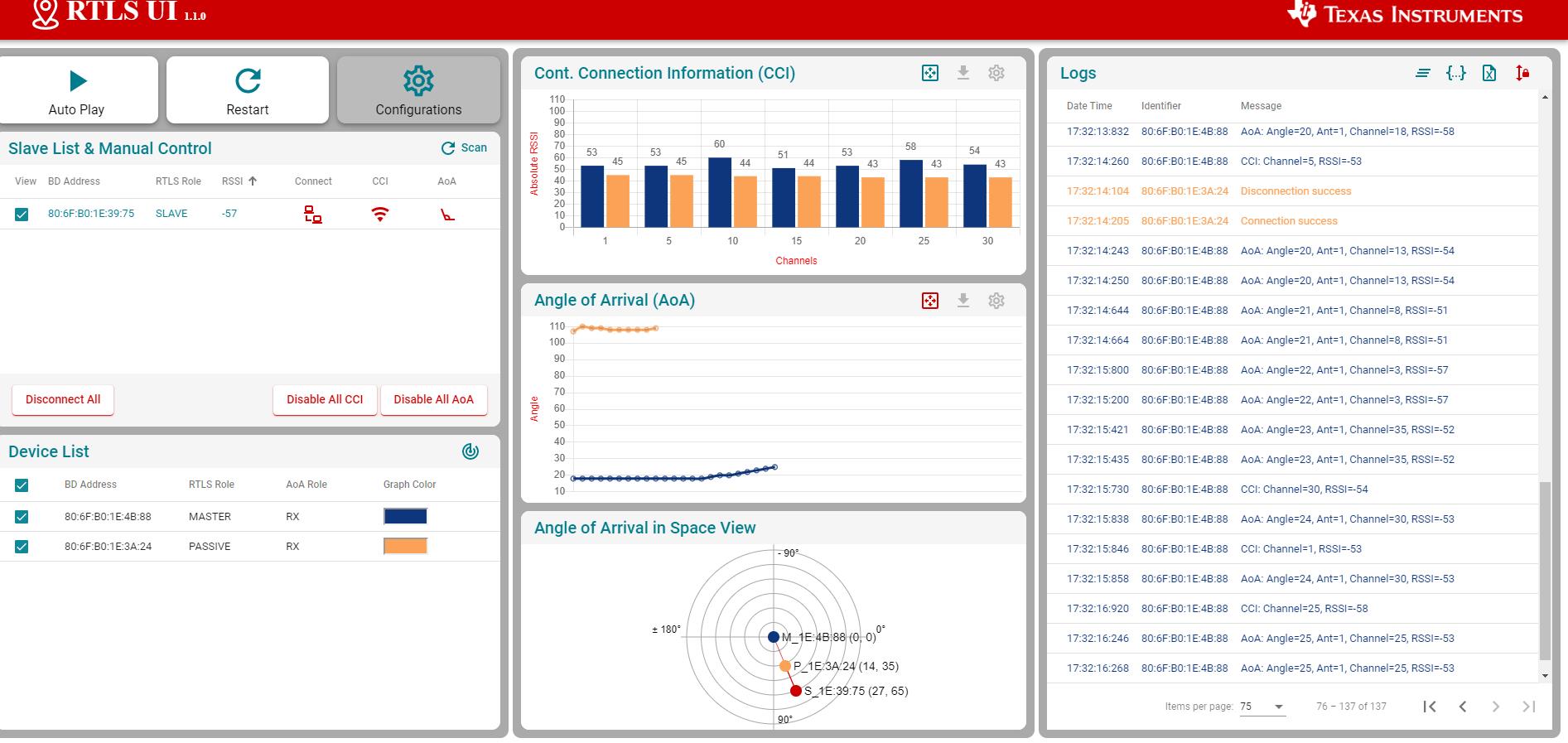This screenshot has height=743, width=1568.
Task: Click Disable All CCI button
Action: [325, 399]
